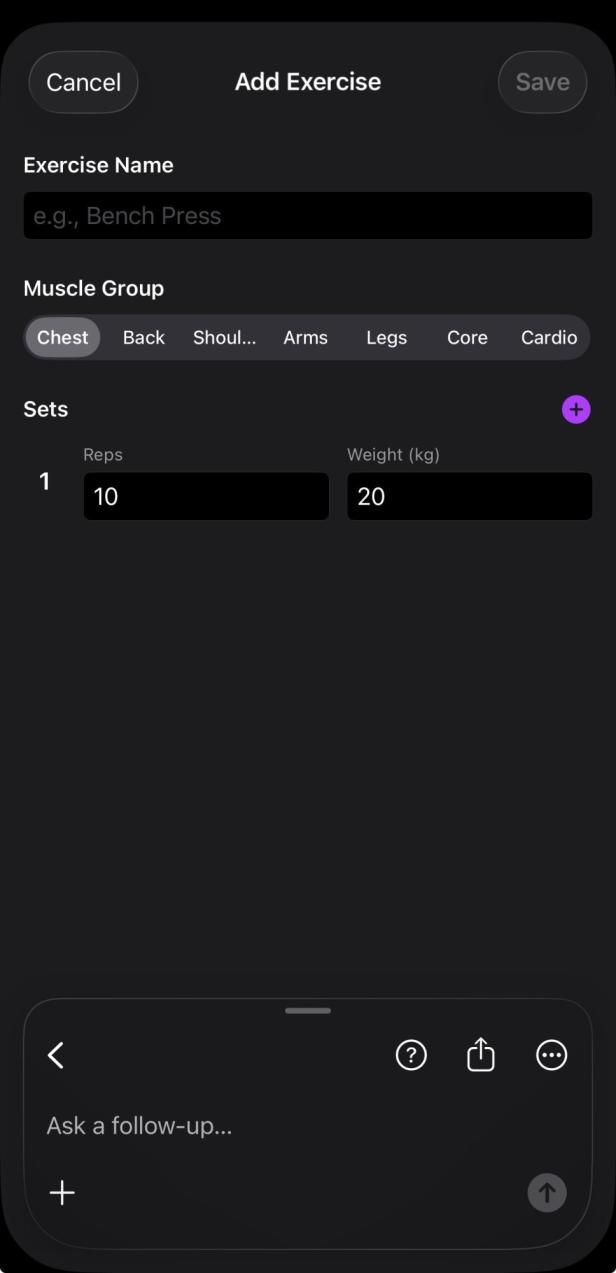Select the Core muscle group
Screen dimensions: 616x1273
pyautogui.click(x=466, y=337)
